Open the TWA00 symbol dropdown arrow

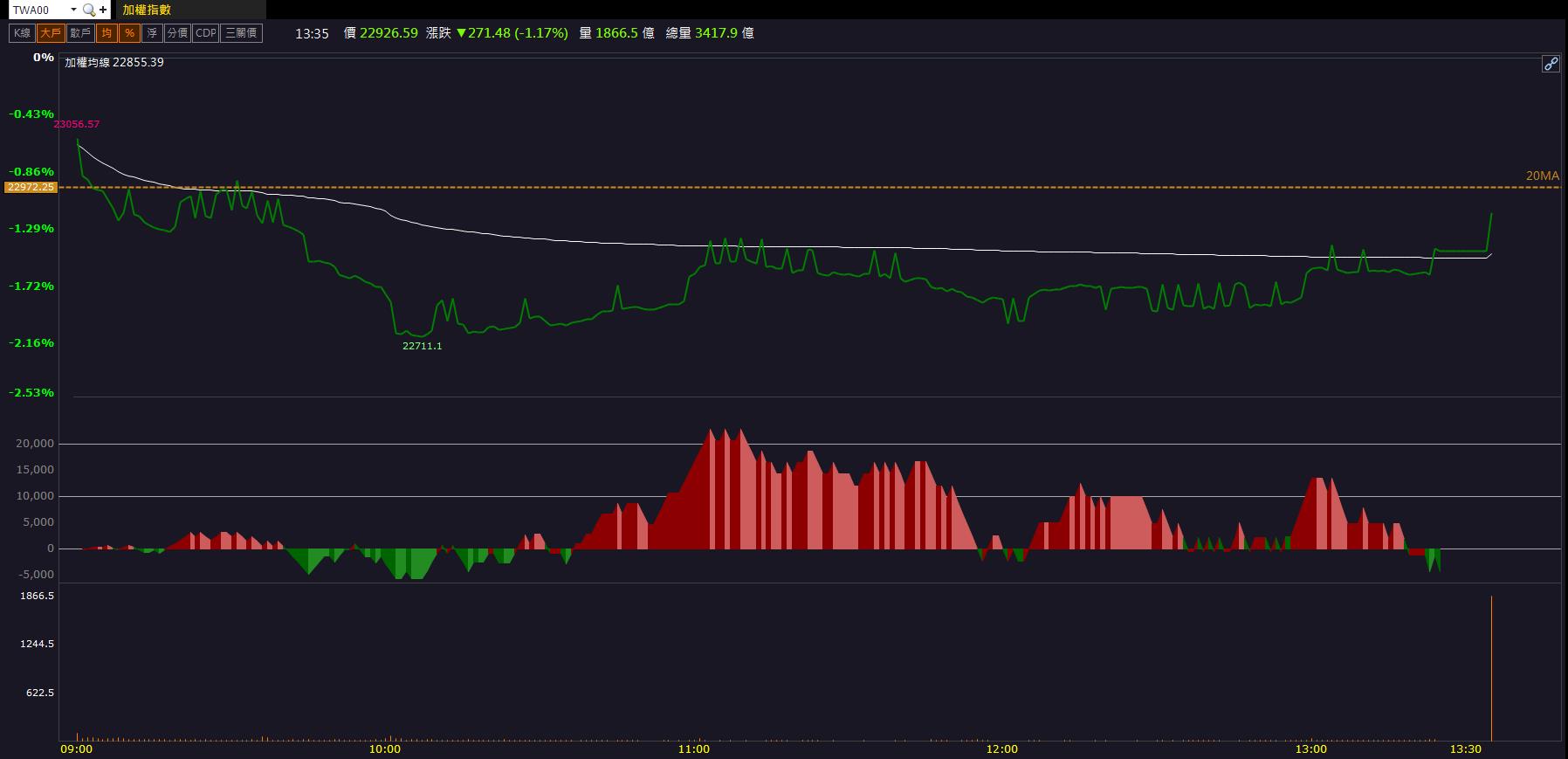(73, 10)
